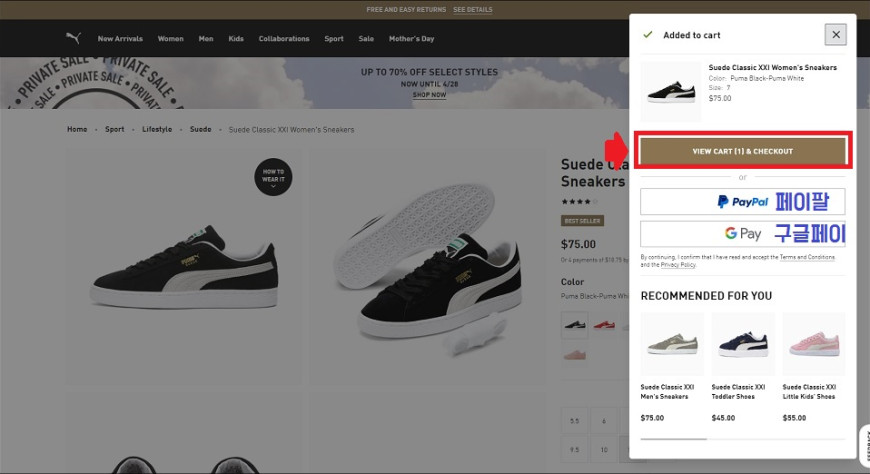Close the Added to cart panel
This screenshot has height=474, width=870.
836,35
